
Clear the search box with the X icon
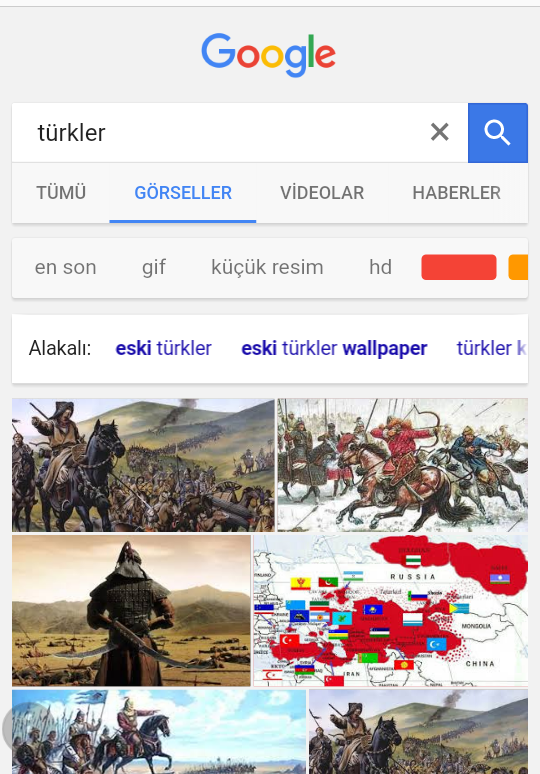pos(439,132)
